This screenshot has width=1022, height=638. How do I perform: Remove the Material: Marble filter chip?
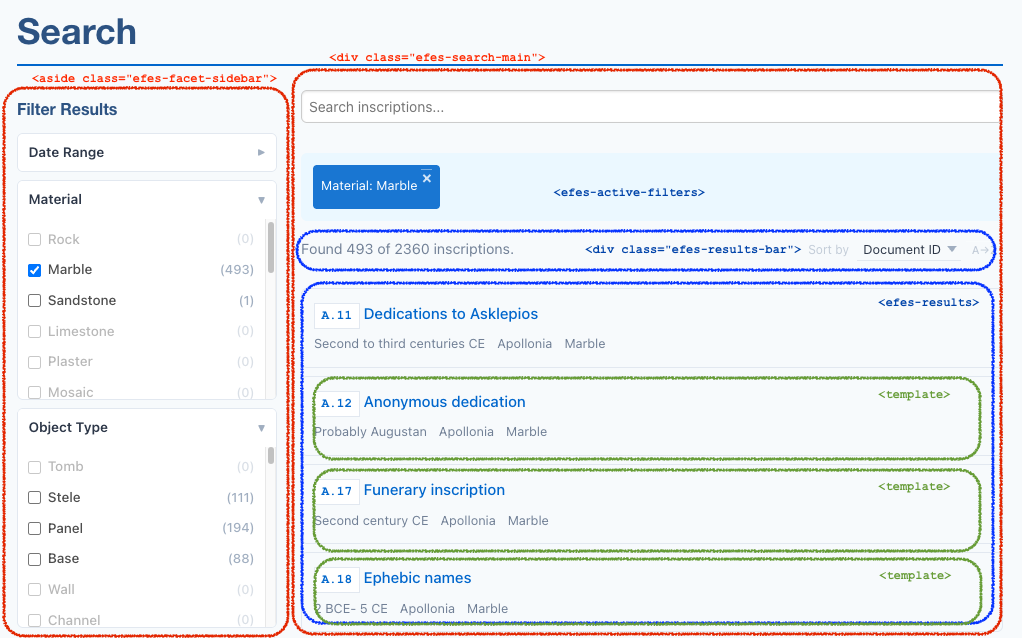point(426,178)
